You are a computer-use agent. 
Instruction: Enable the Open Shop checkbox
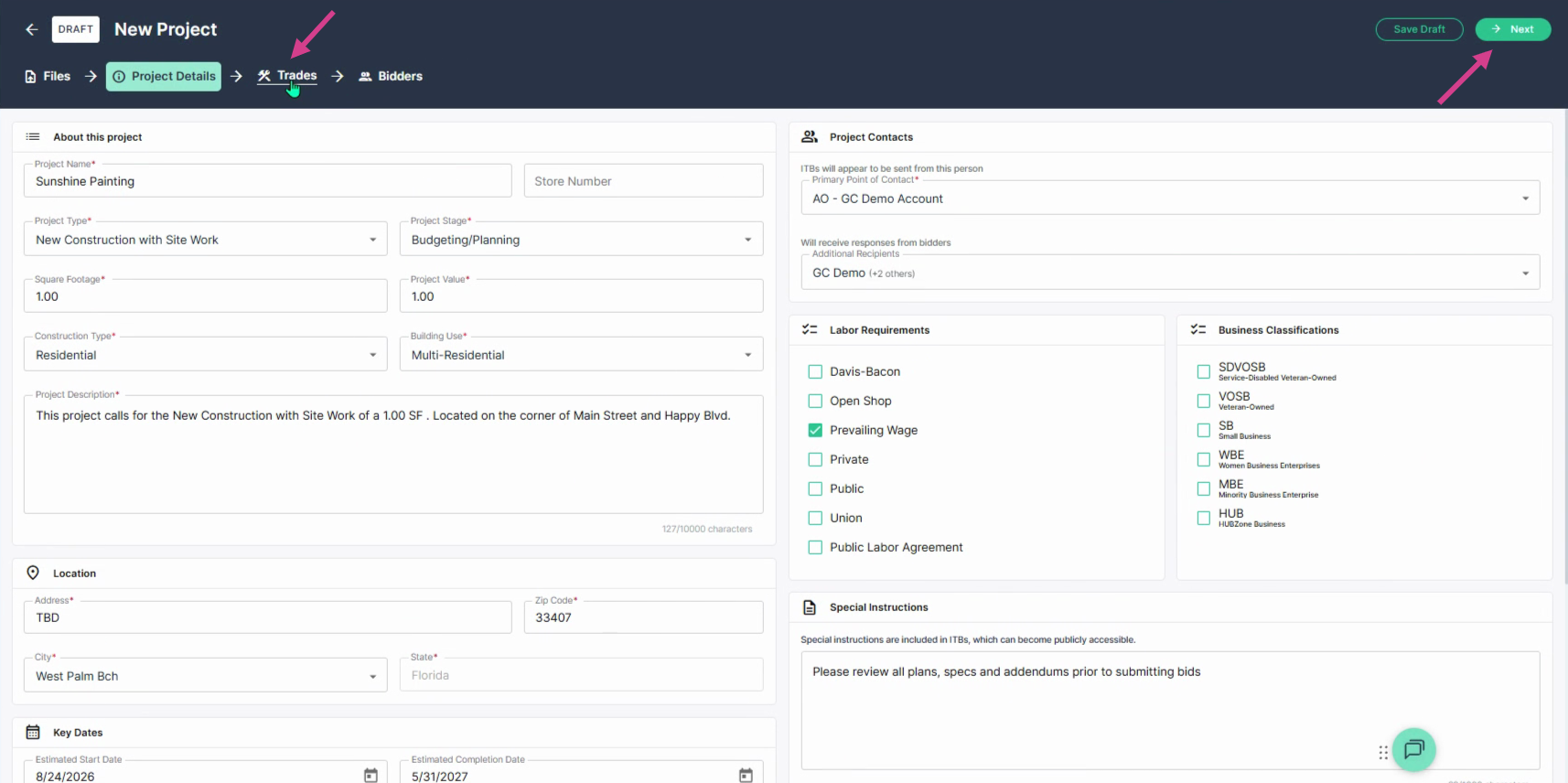[815, 402]
